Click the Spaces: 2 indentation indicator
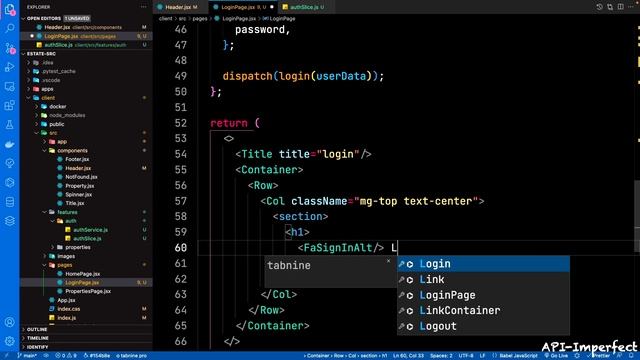 [441, 356]
